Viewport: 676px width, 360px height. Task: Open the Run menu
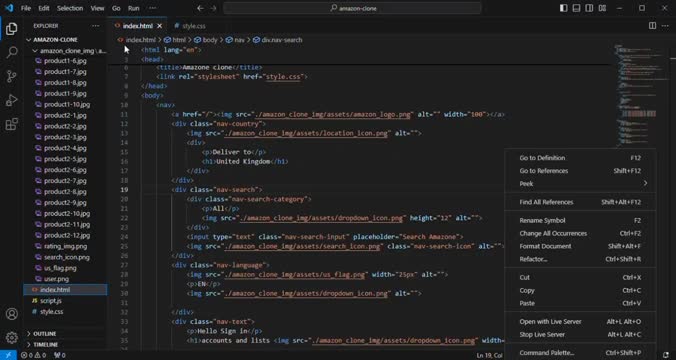coord(134,8)
